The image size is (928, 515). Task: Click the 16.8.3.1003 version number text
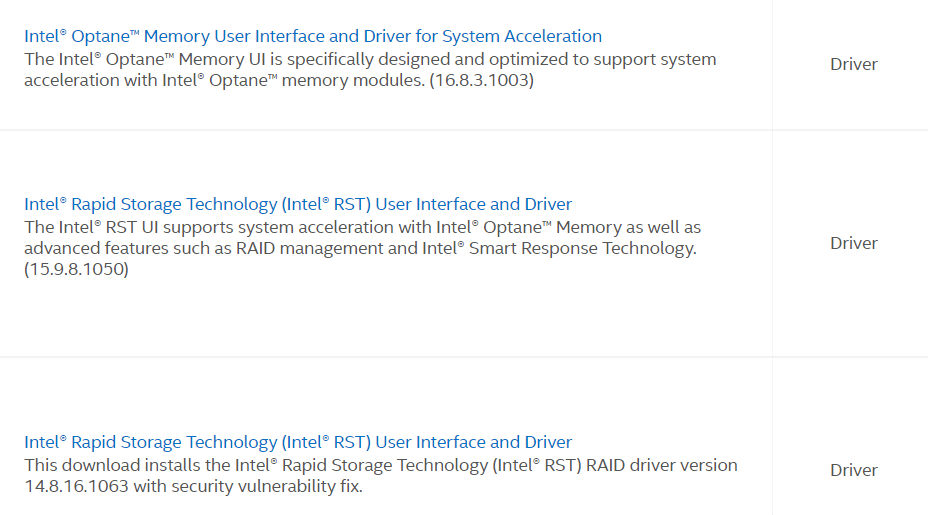pyautogui.click(x=481, y=80)
